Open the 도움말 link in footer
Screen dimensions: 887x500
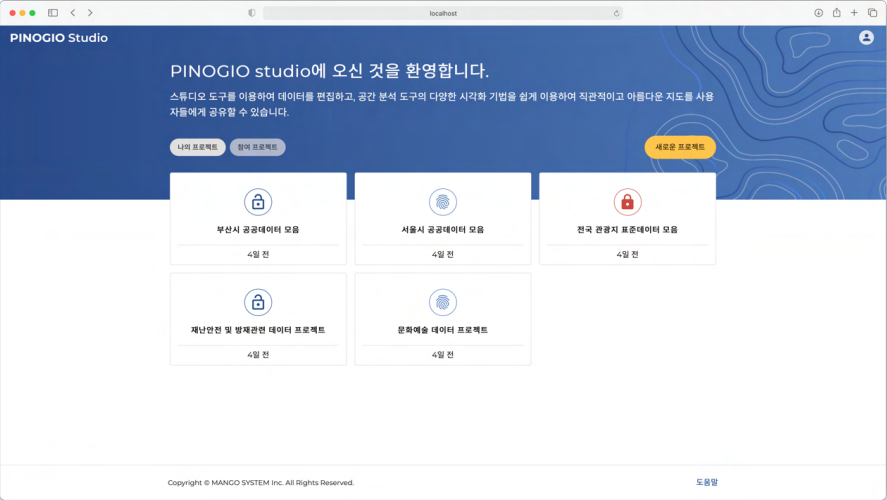706,482
